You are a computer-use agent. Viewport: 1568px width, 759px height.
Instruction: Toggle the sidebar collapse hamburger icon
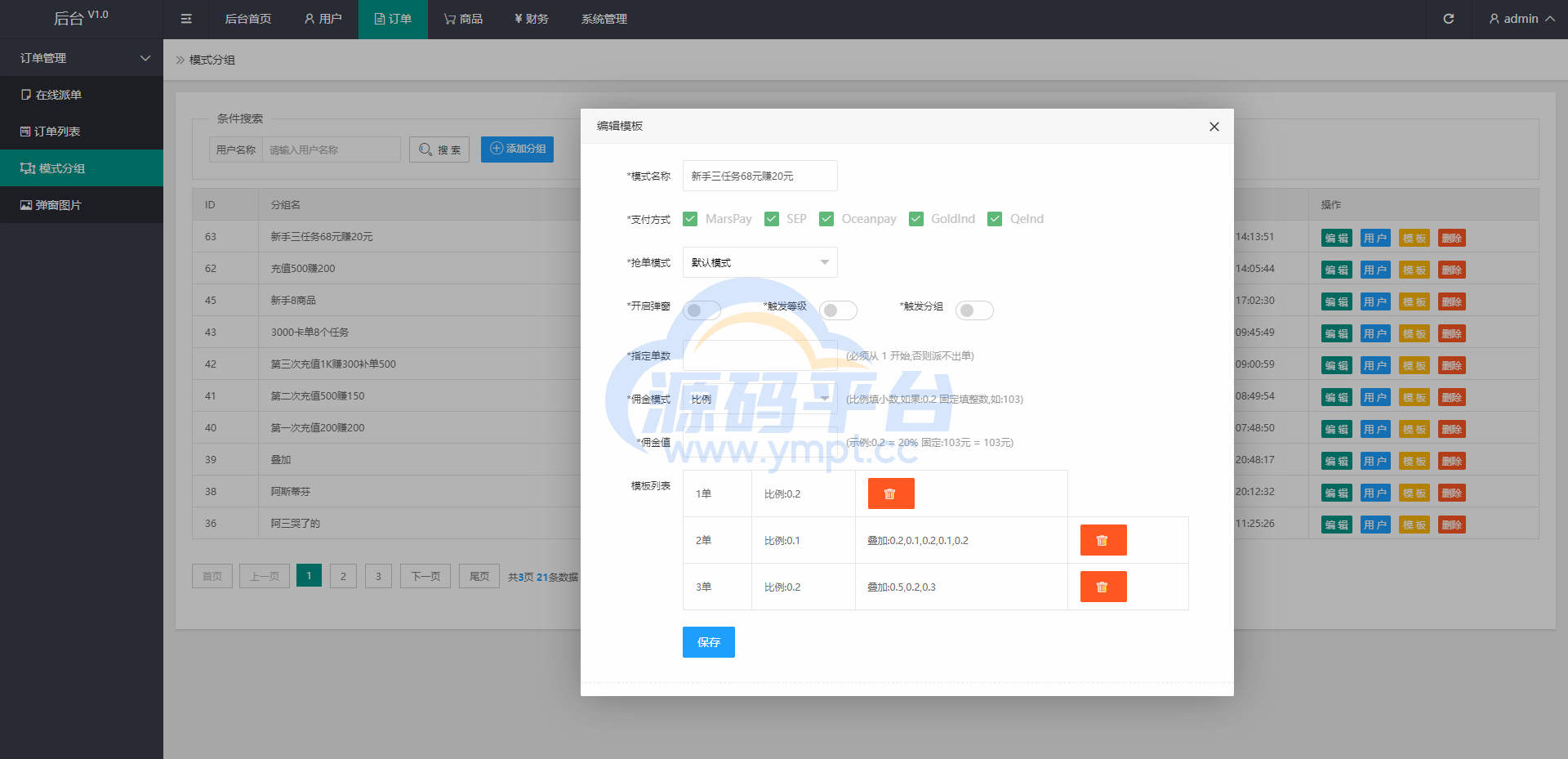tap(186, 19)
